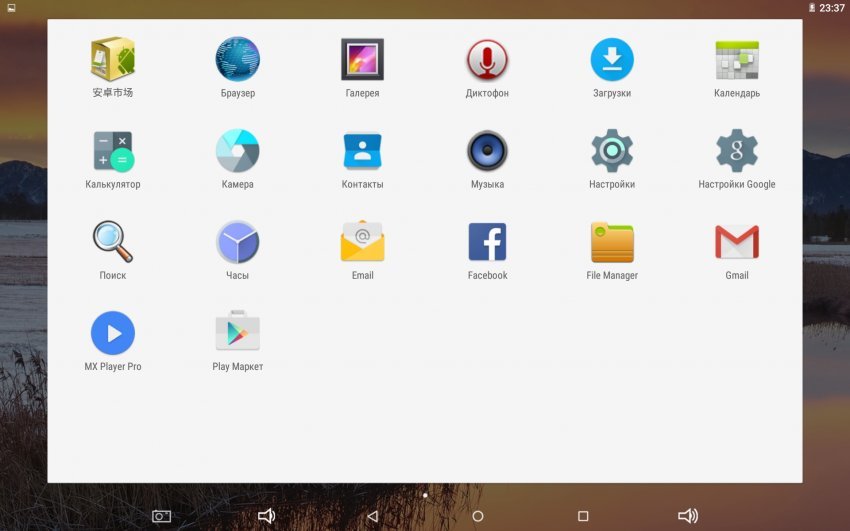Viewport: 850px width, 531px height.
Task: Tap the app drawer page indicator dot
Action: pos(425,495)
